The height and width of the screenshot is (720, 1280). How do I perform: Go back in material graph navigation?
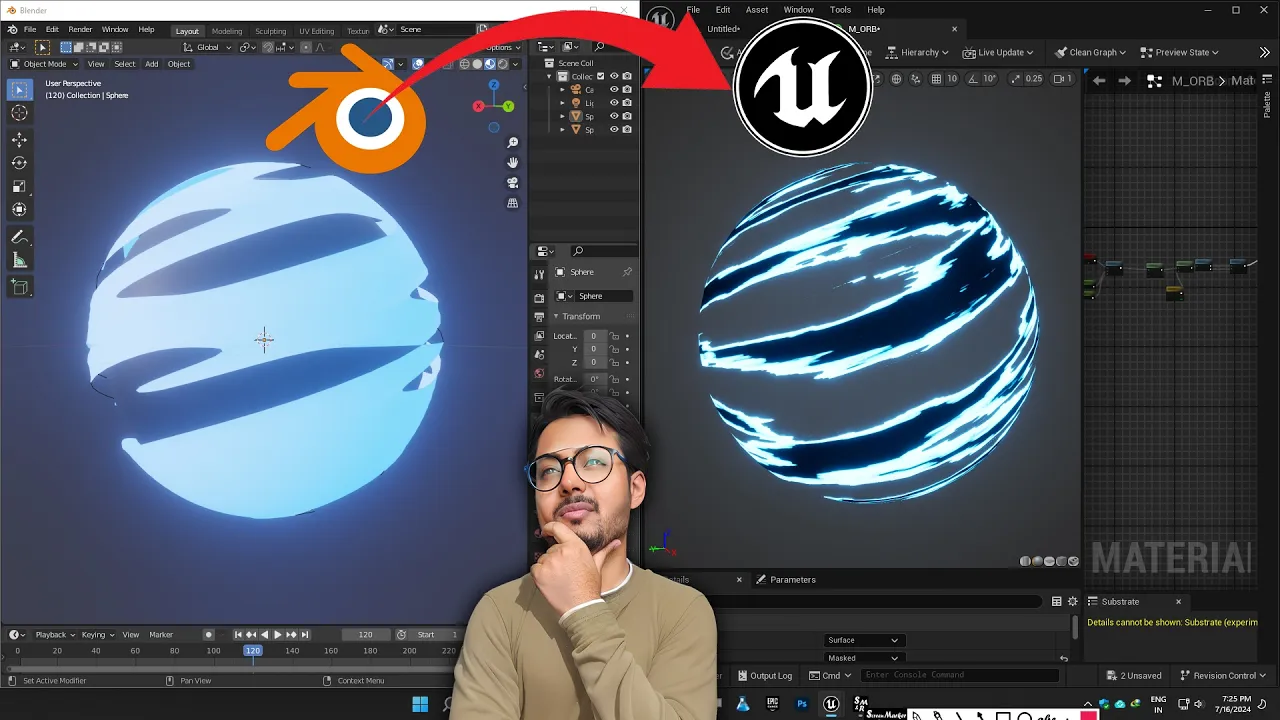point(1099,81)
